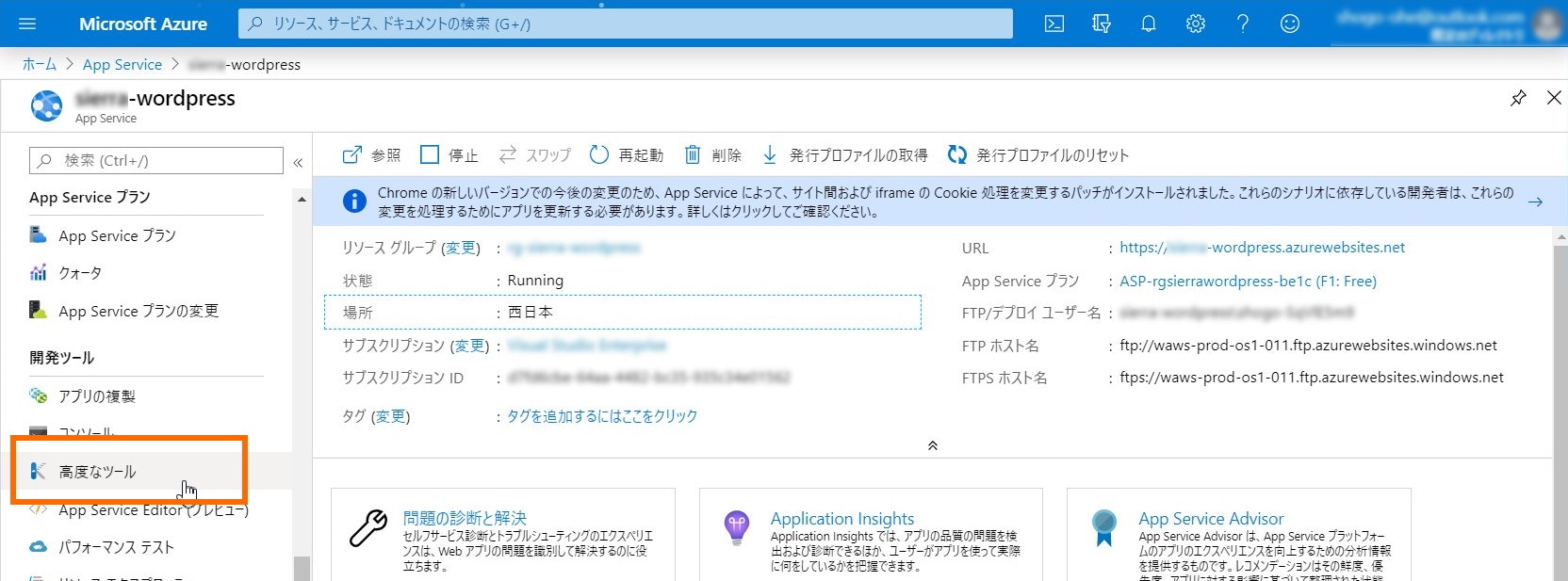The width and height of the screenshot is (1568, 581).
Task: Click the main pane scrollbar up arrow
Action: tap(1561, 237)
